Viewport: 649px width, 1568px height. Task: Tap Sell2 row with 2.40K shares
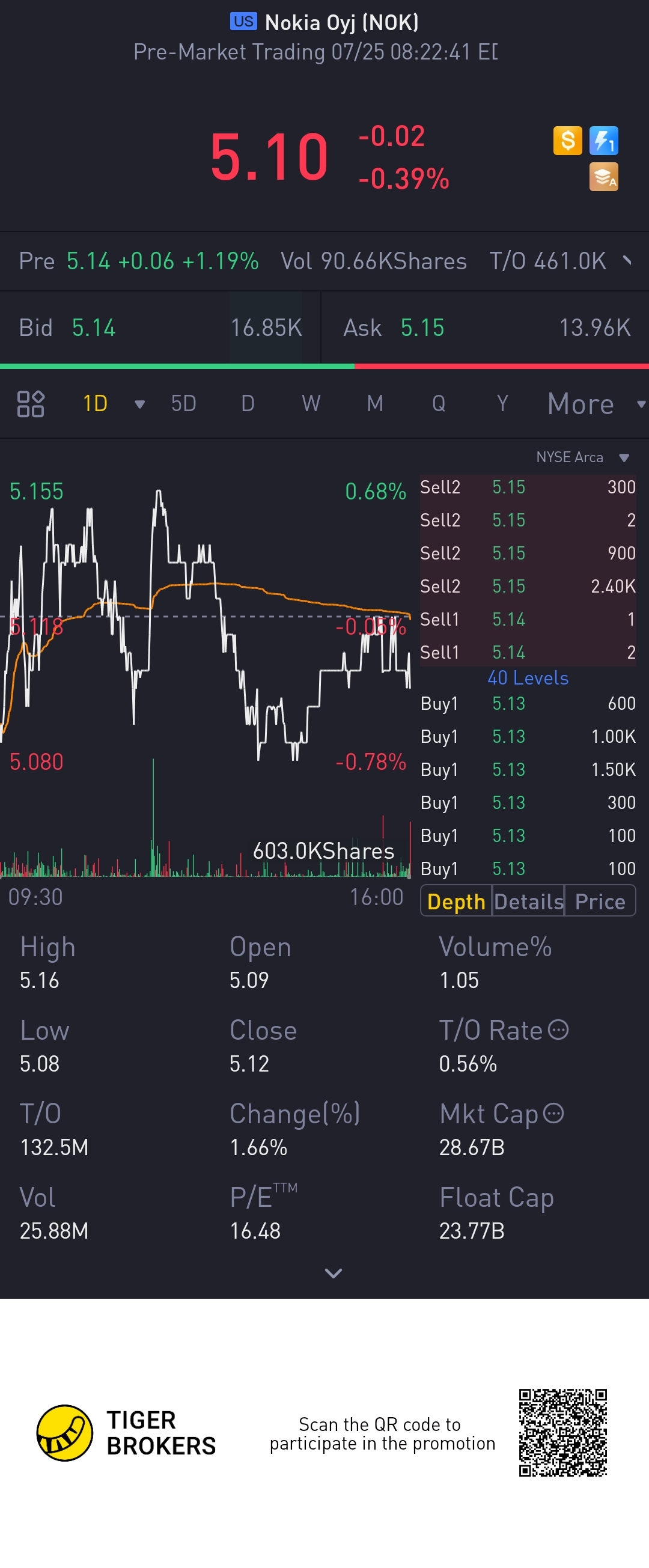point(528,586)
